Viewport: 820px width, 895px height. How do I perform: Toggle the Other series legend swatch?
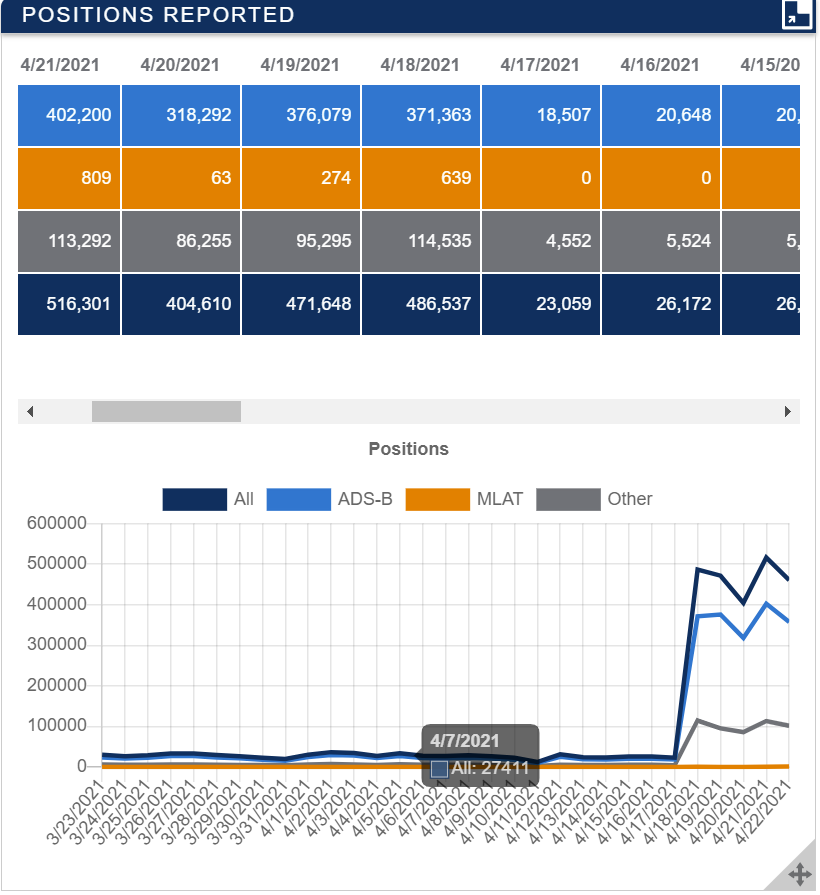tap(568, 499)
